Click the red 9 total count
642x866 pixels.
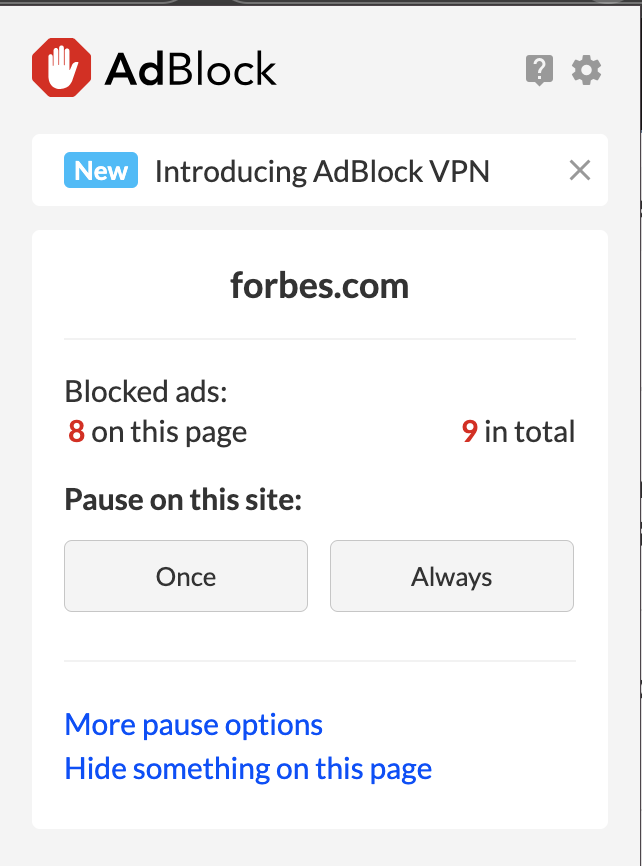click(470, 431)
